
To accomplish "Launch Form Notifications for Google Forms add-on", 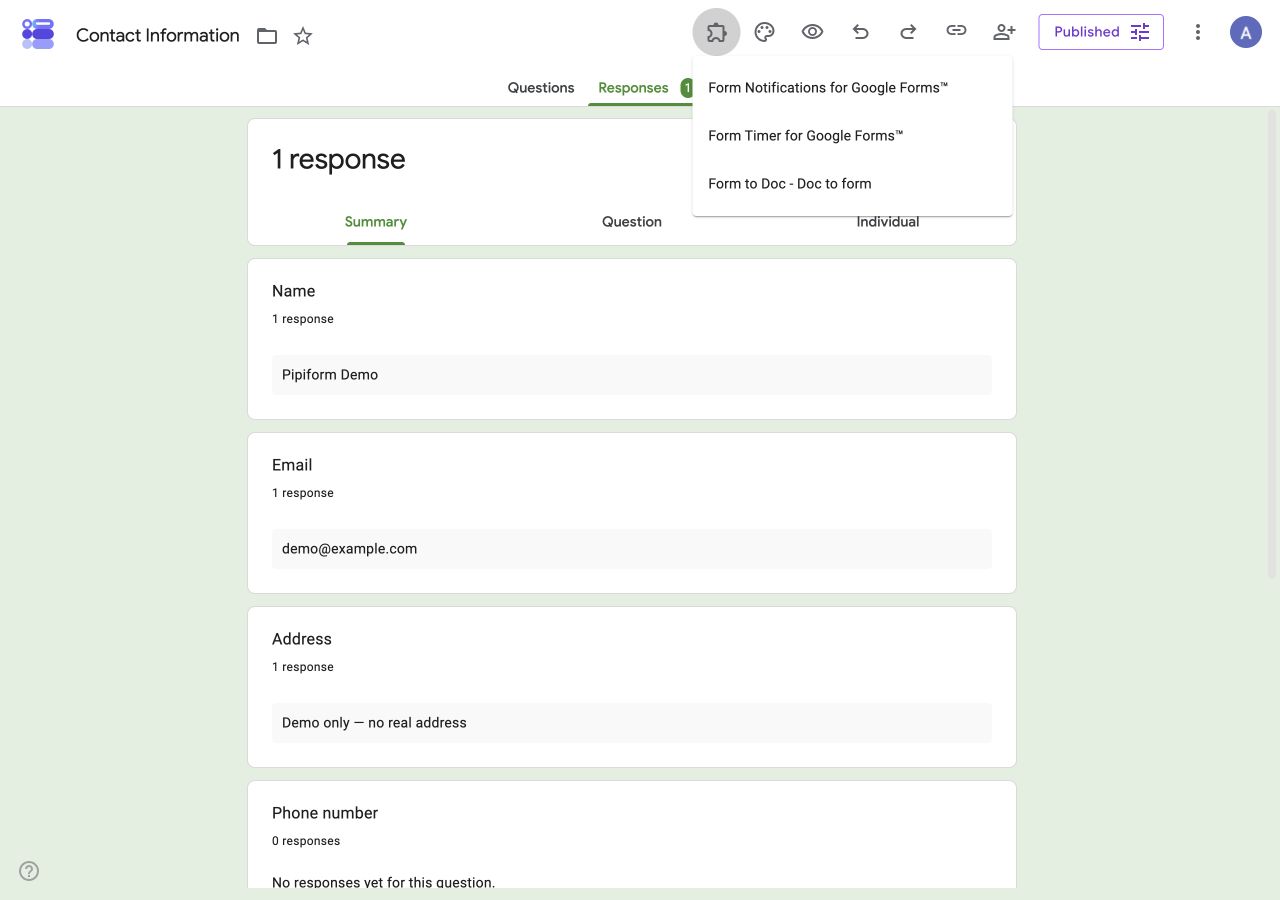I will pos(852,88).
